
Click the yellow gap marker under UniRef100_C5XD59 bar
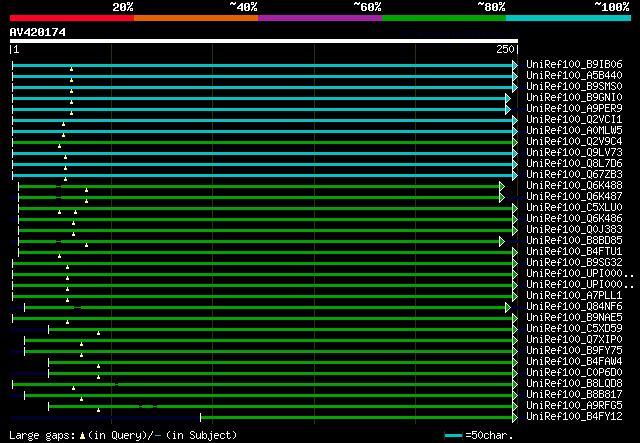[98, 333]
